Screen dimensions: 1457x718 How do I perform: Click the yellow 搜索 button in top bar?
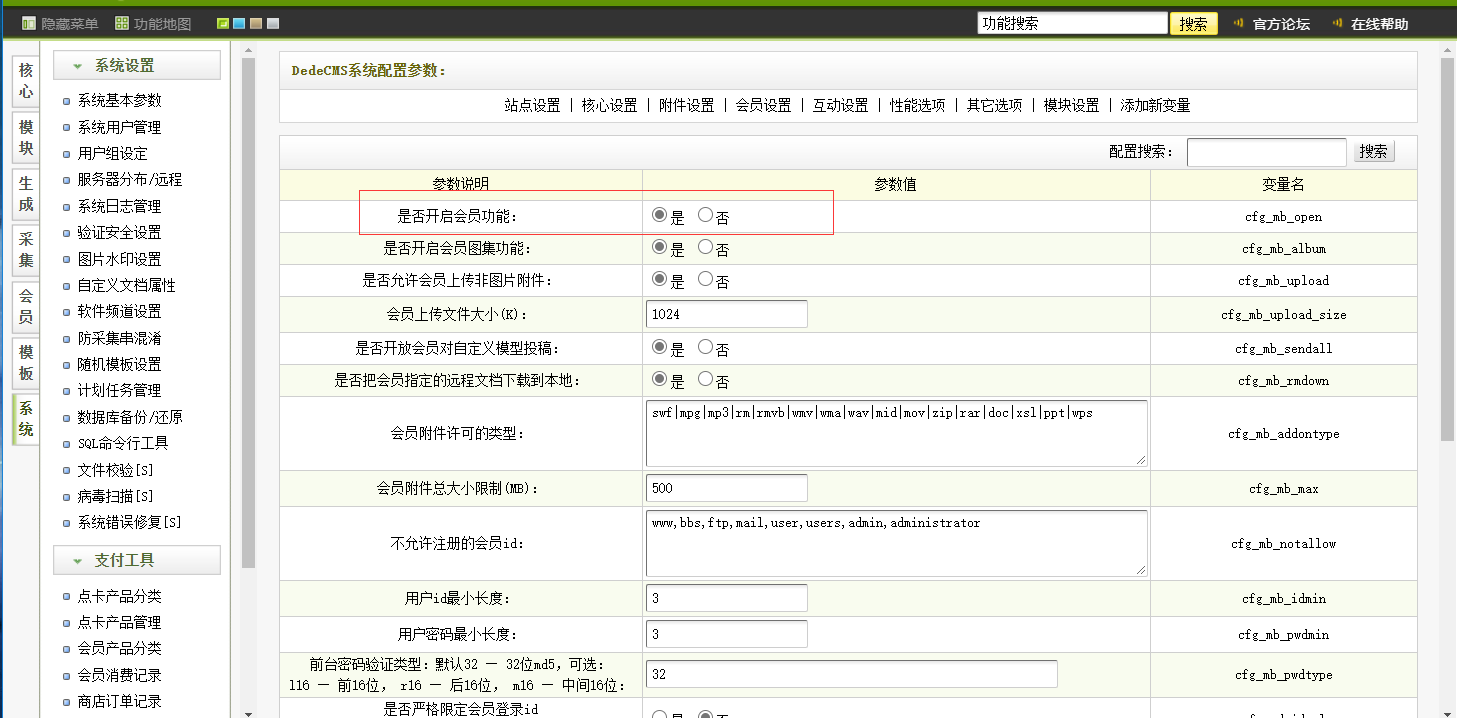pyautogui.click(x=1193, y=24)
